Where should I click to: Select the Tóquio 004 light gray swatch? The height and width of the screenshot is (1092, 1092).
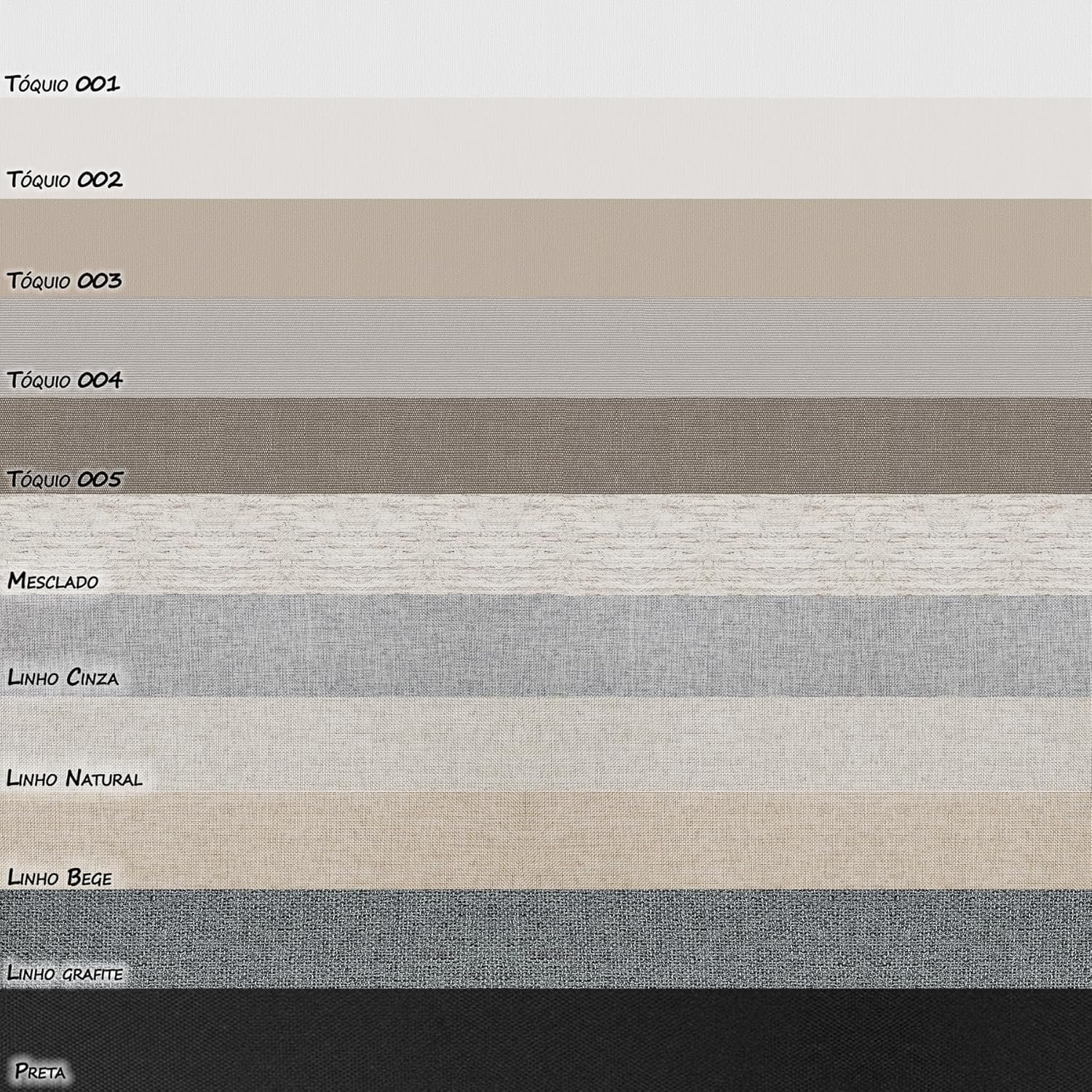click(x=546, y=347)
